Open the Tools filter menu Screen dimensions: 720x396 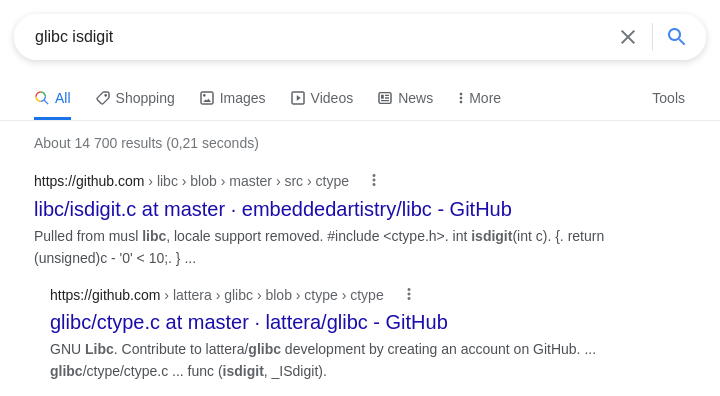[668, 98]
